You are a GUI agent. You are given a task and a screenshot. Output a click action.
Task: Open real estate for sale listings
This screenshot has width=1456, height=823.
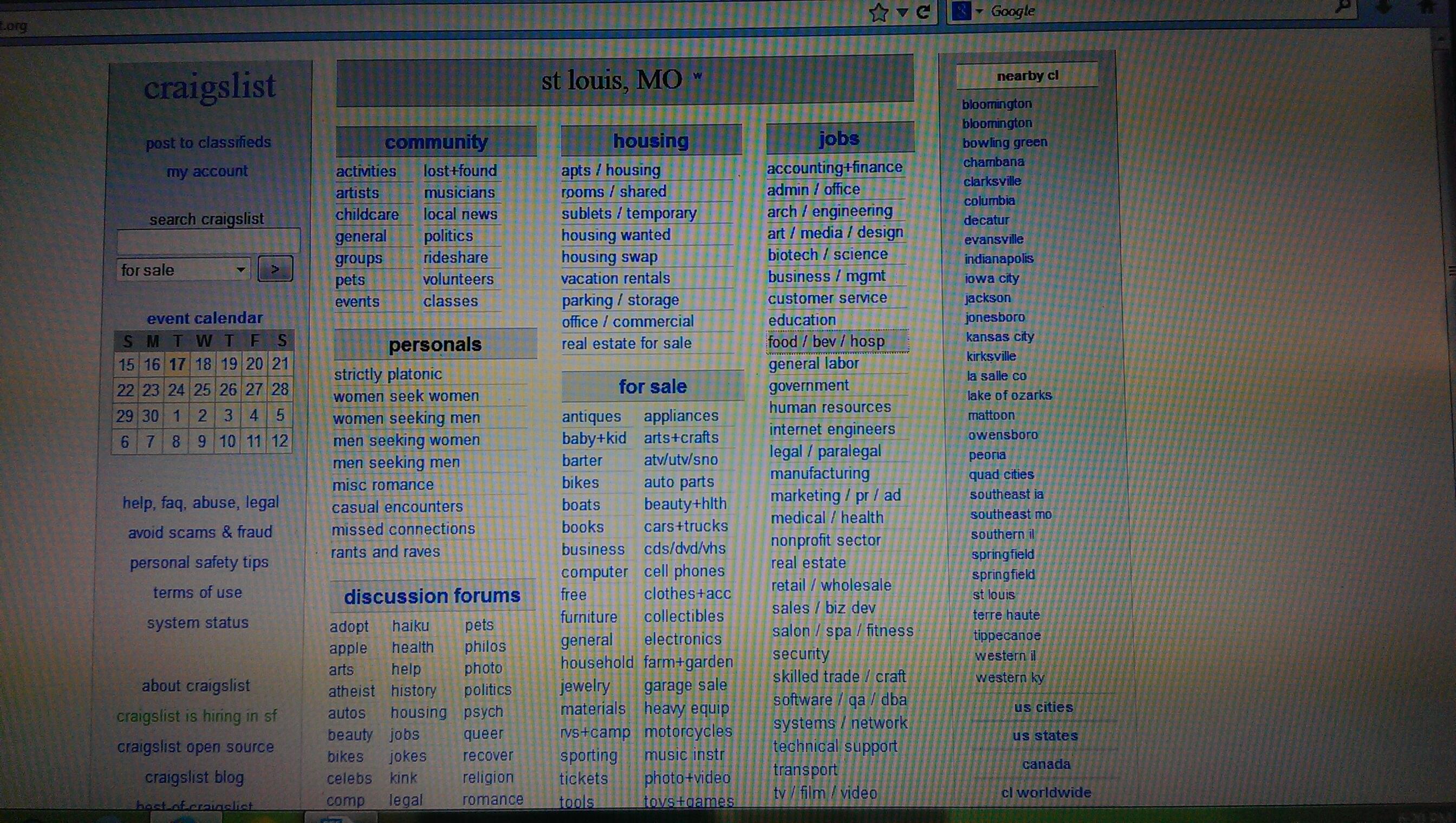pyautogui.click(x=627, y=344)
